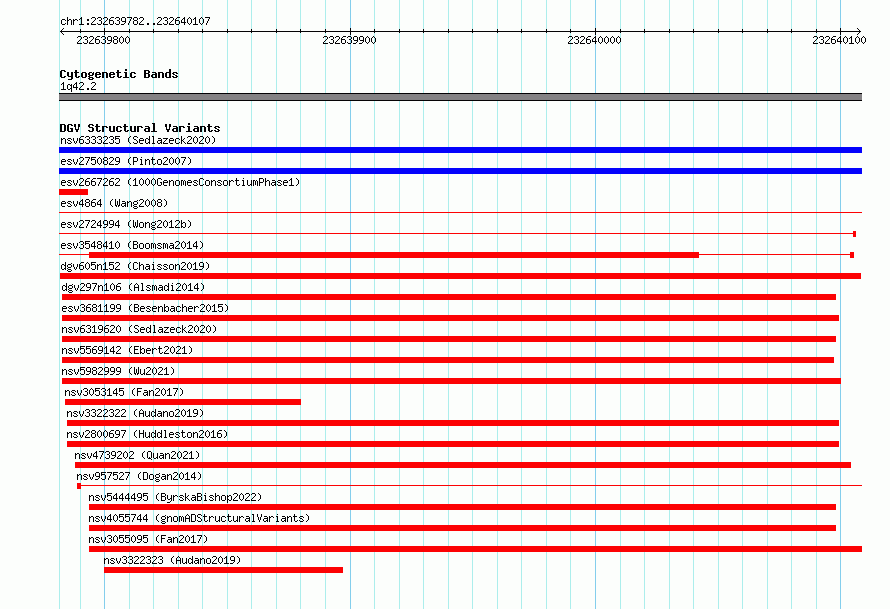This screenshot has height=609, width=890.
Task: Click the 232639900 ruler coordinate
Action: click(x=349, y=40)
